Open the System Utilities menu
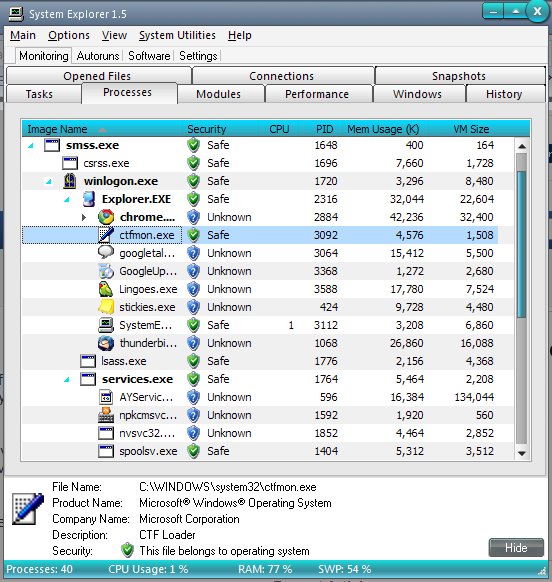The height and width of the screenshot is (582, 552). point(177,35)
